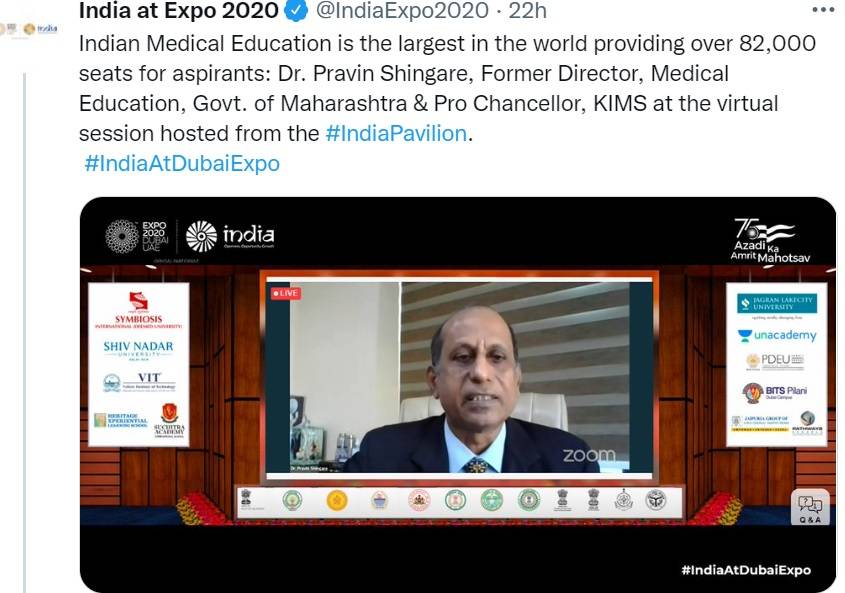Screen dimensions: 845x593
Task: Click the Q&A icon in video
Action: (810, 507)
